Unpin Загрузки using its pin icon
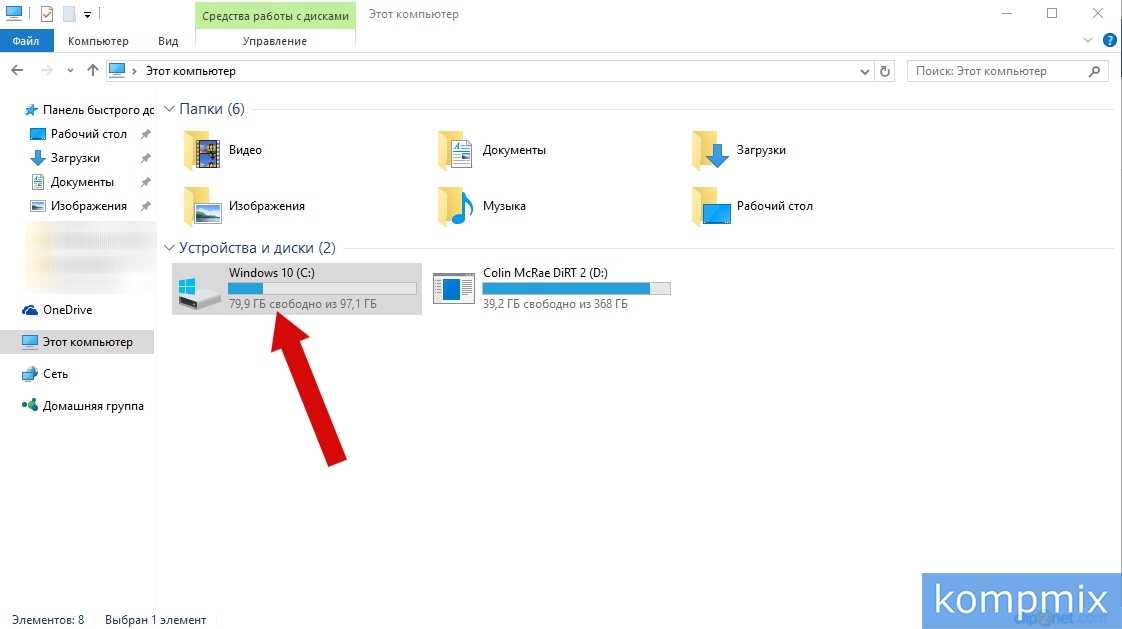This screenshot has width=1122, height=629. 145,158
